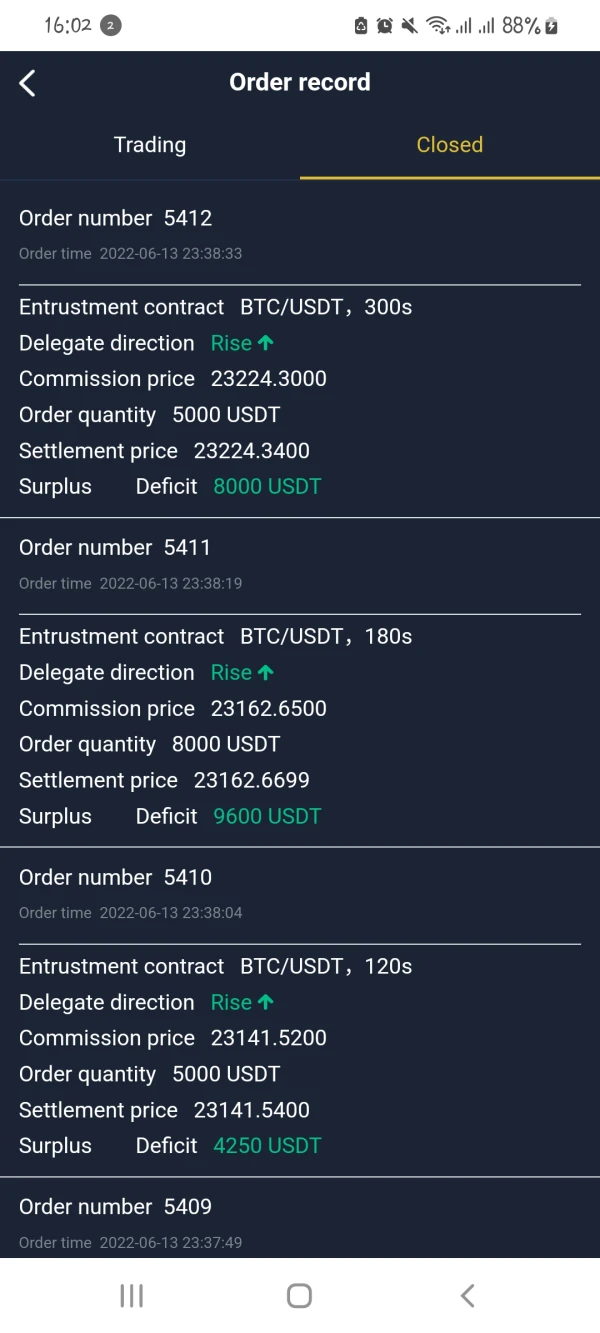Screen dimensions: 600x1333
Task: Tap the Wi-Fi icon in status bar
Action: (437, 26)
